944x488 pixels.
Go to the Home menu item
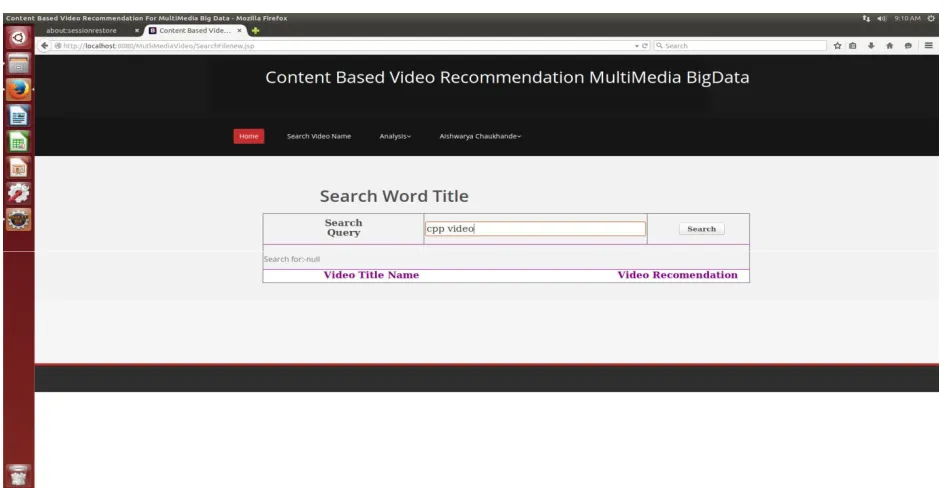pyautogui.click(x=249, y=137)
